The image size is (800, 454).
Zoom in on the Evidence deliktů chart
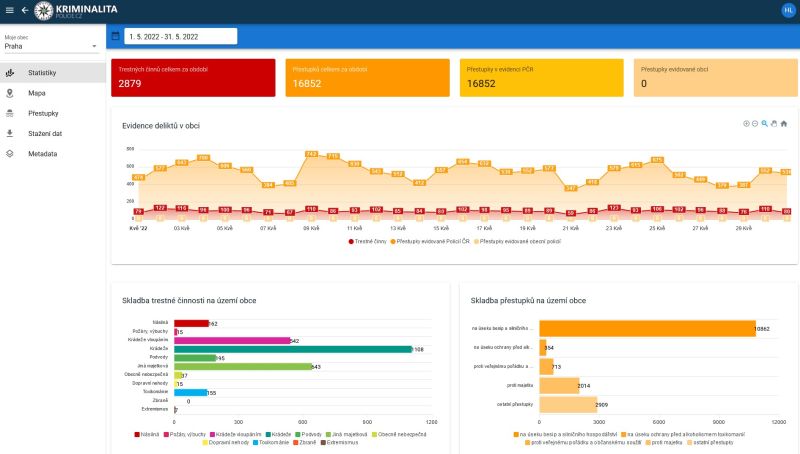click(746, 123)
